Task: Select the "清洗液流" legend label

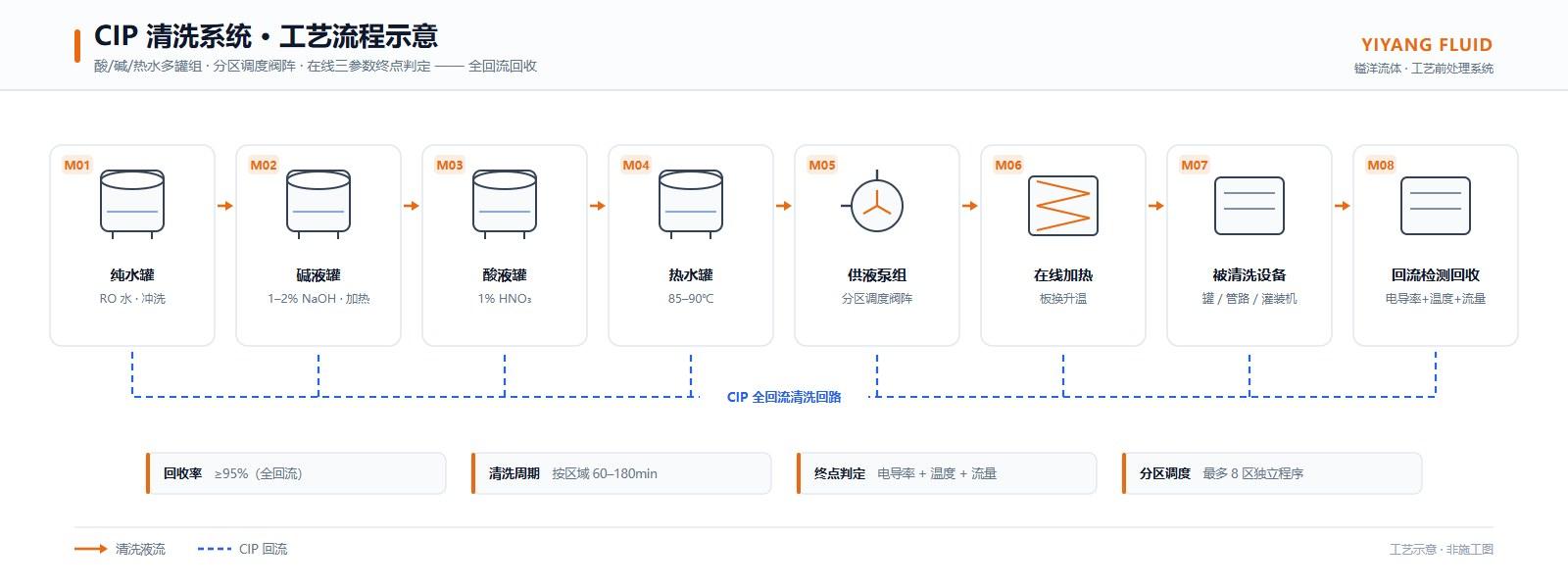Action: tap(140, 550)
